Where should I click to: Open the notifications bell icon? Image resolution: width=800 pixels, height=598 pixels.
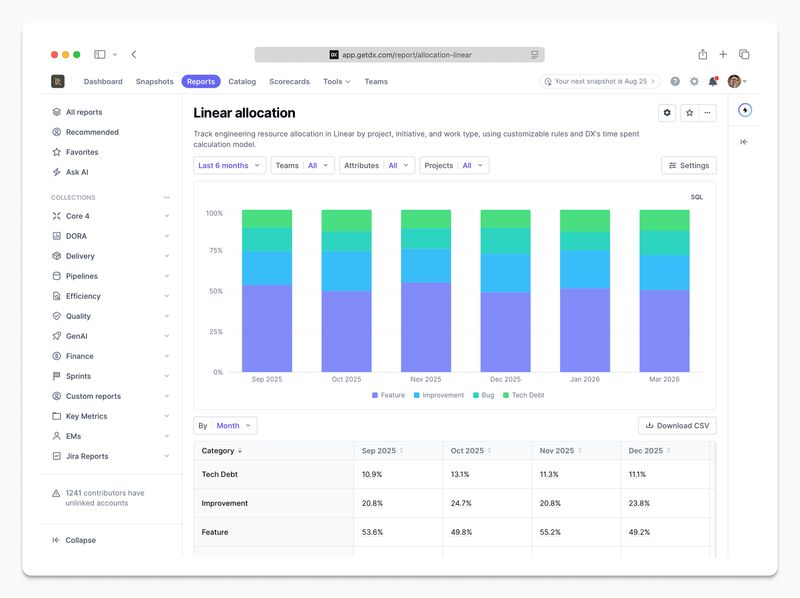coord(713,82)
